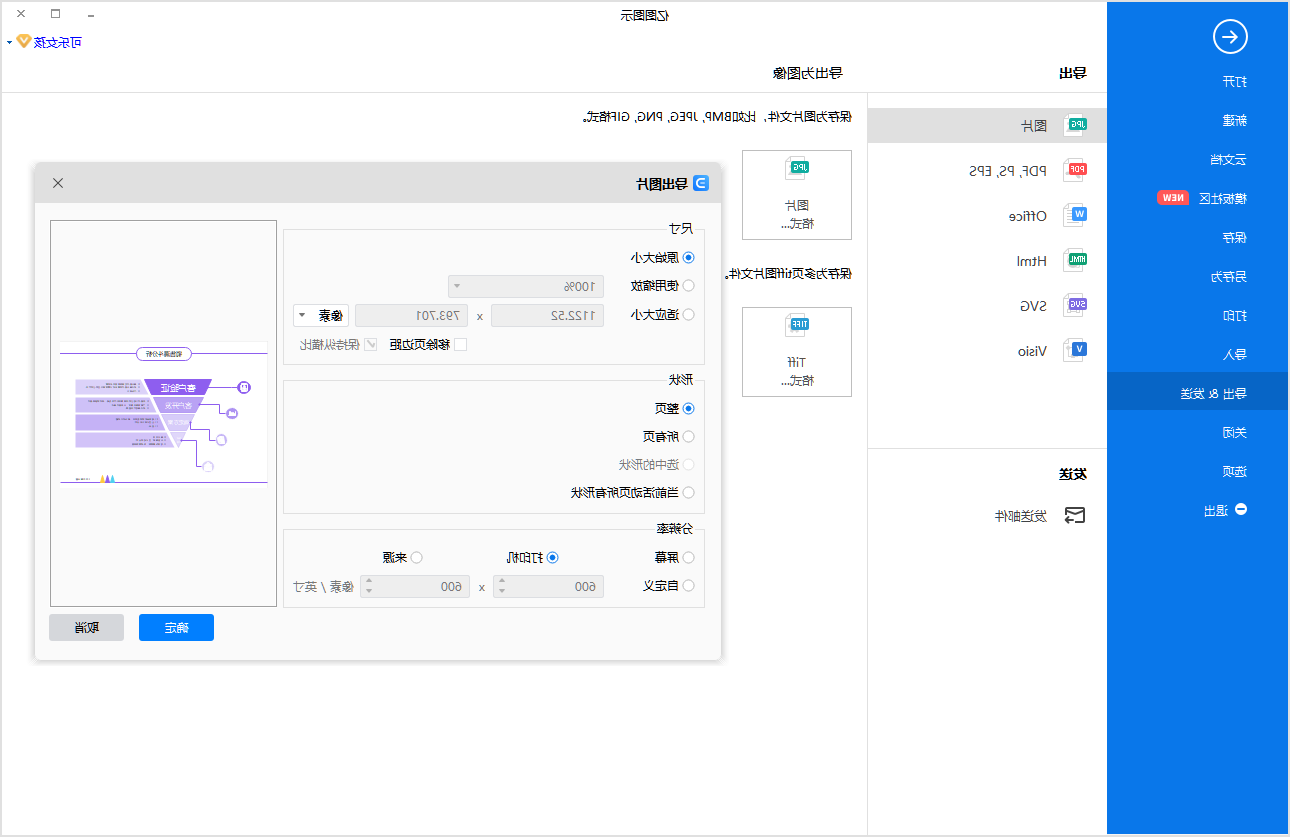Click the 图片格式 JPG tile icon
1290x837 pixels.
(x=797, y=169)
